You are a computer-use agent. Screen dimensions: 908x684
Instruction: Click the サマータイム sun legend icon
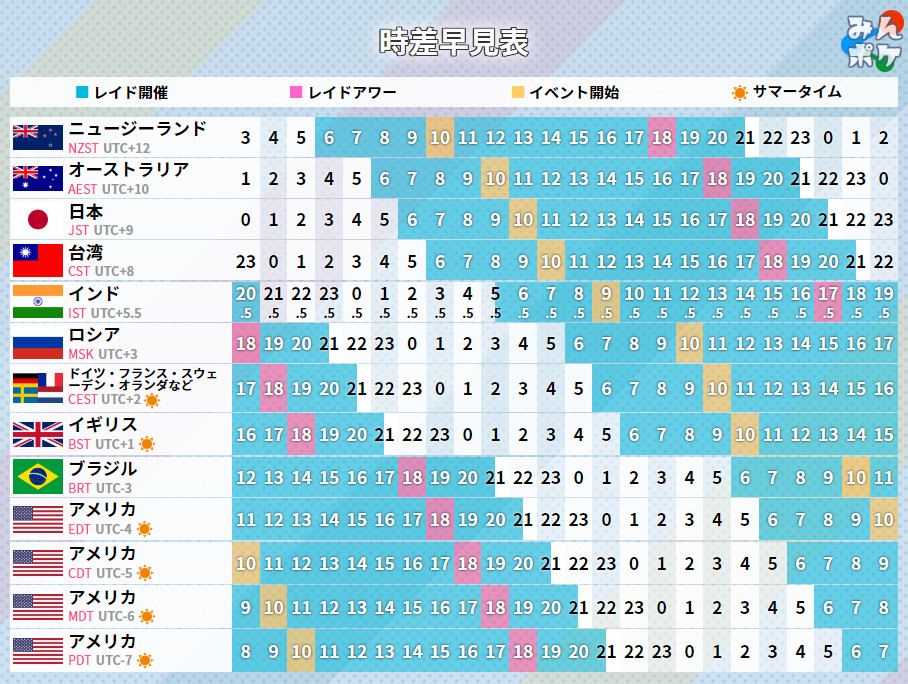[x=739, y=93]
